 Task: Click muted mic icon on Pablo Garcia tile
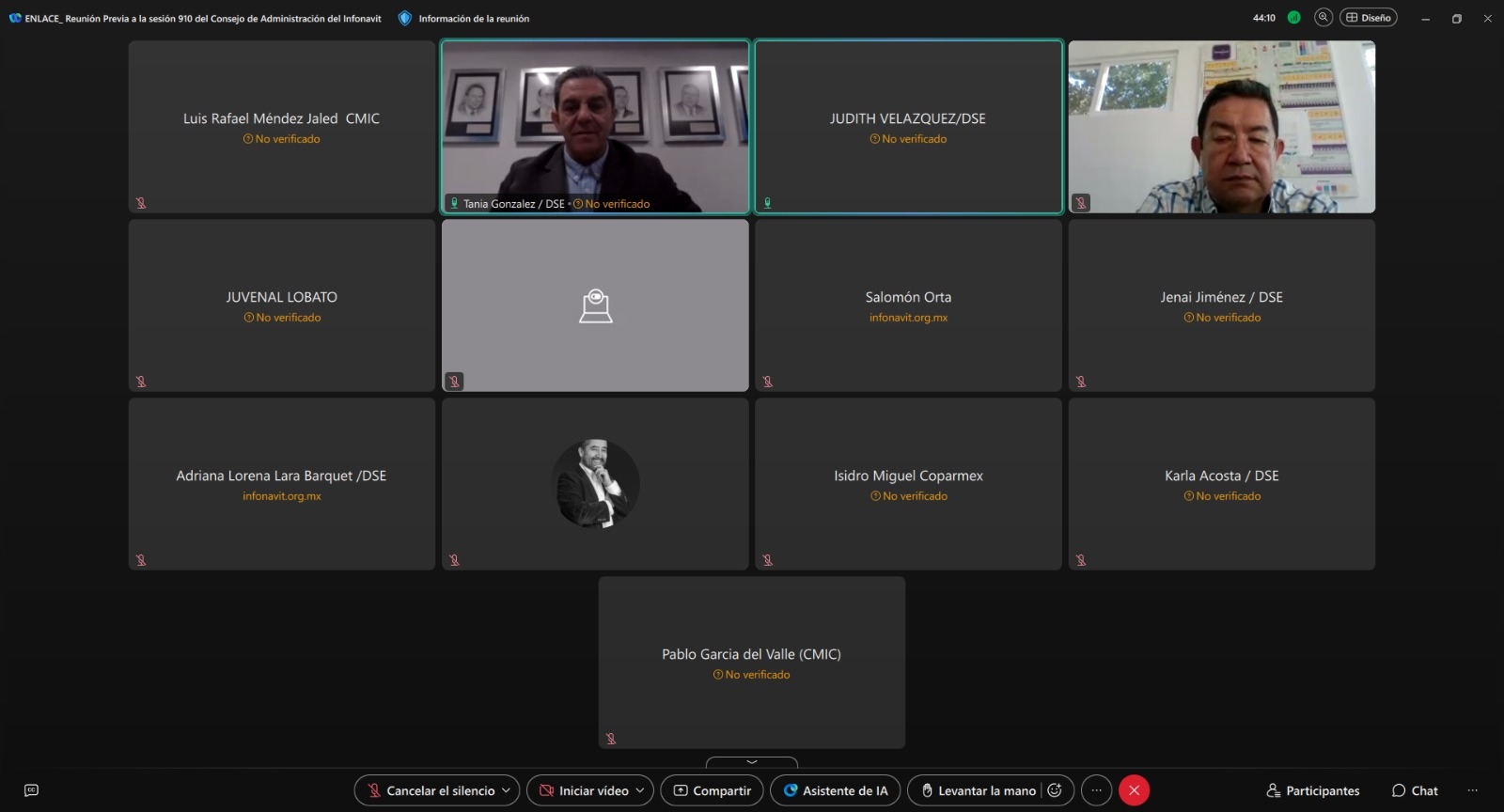611,739
